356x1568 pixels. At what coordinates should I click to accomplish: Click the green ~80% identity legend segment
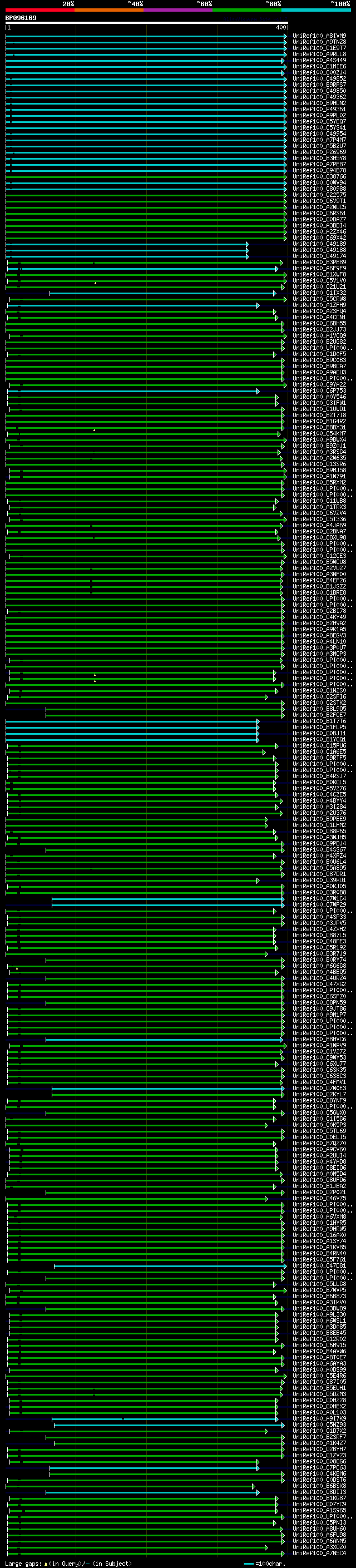[247, 11]
